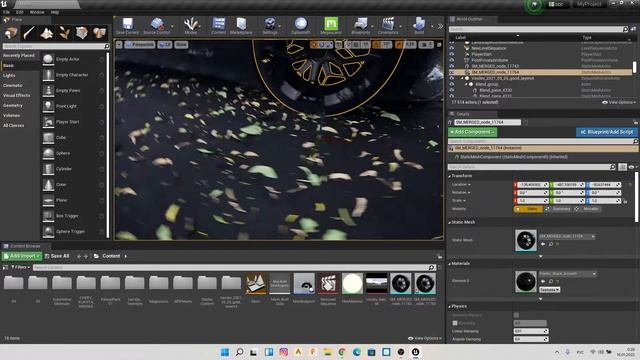Screen dimensions: 640x360
Task: Toggle visibility of the PlayerStart actor
Action: (452, 54)
